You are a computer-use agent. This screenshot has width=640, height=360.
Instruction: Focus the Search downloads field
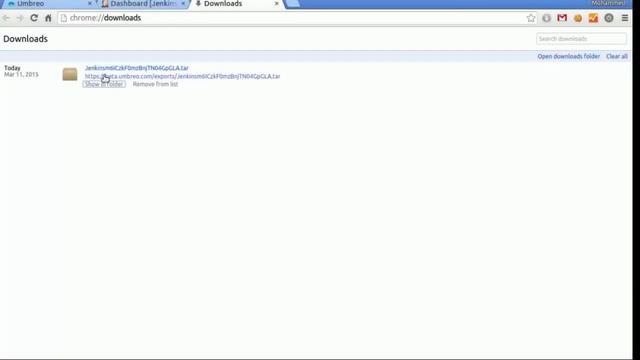(x=581, y=39)
